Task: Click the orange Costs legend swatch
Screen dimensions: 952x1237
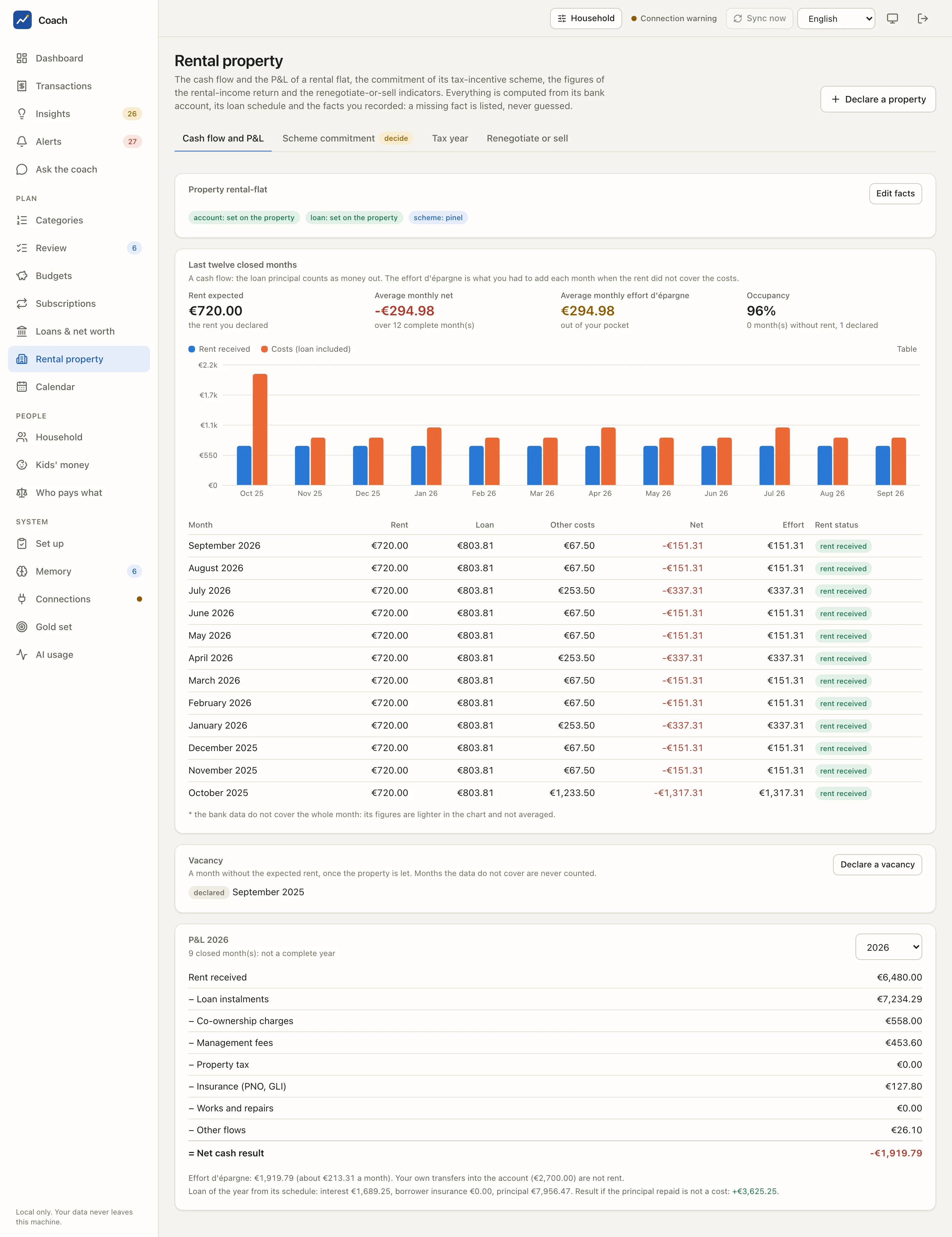Action: (x=264, y=349)
